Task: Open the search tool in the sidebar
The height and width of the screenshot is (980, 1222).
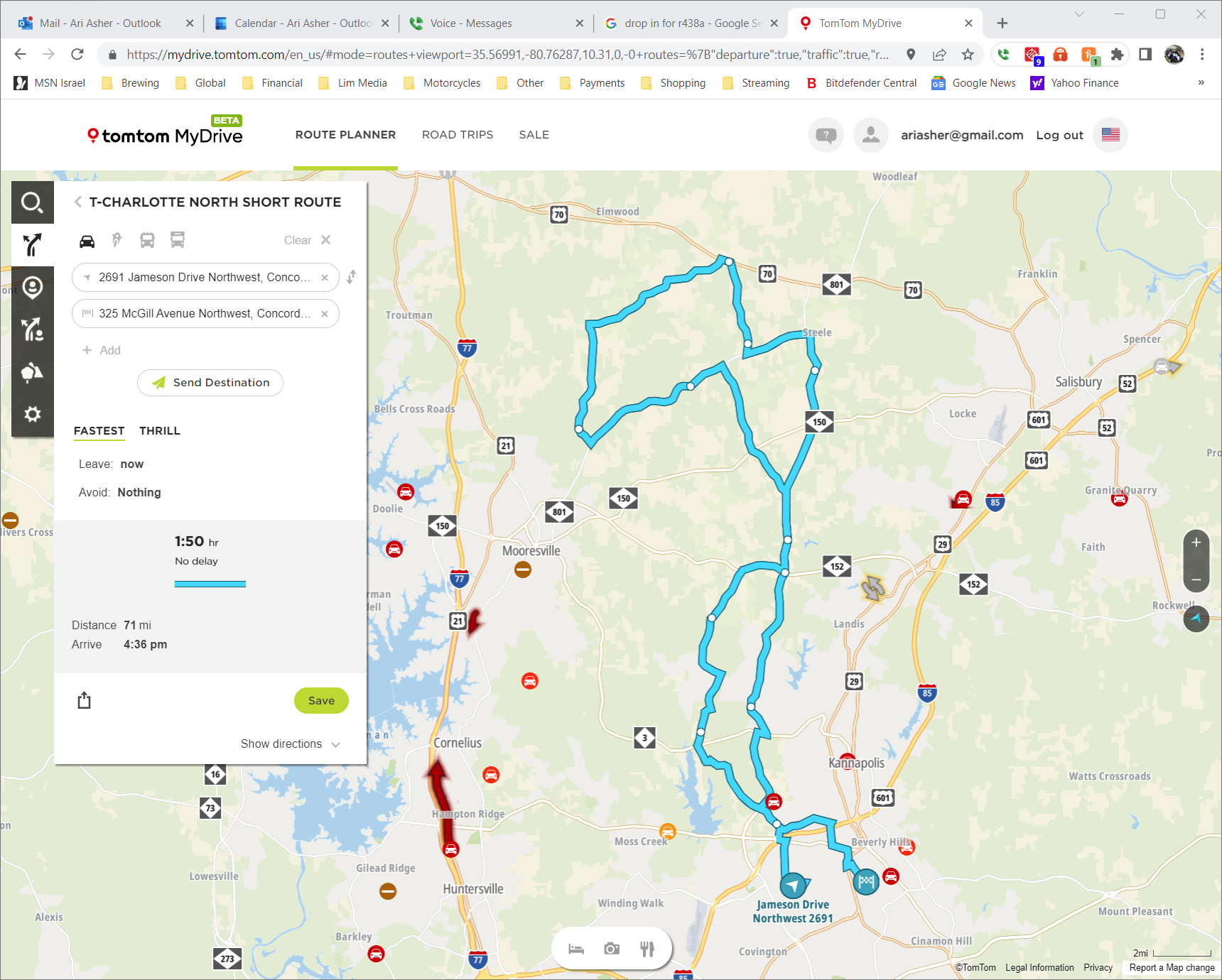Action: tap(32, 203)
